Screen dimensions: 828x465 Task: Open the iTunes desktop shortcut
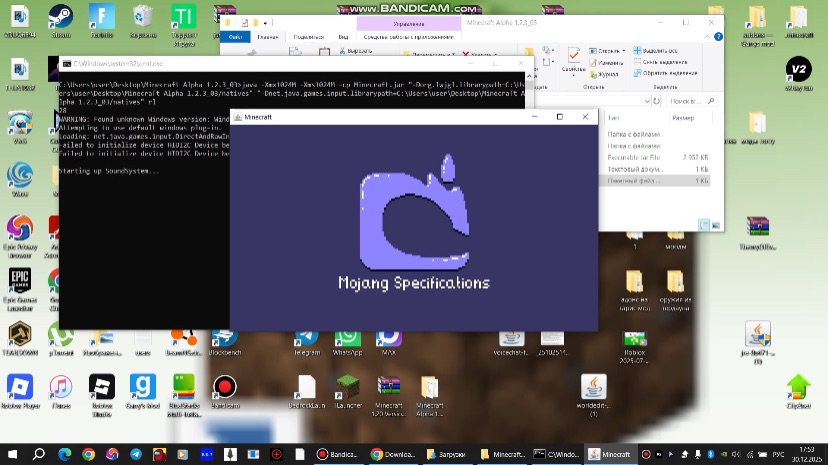tap(61, 388)
